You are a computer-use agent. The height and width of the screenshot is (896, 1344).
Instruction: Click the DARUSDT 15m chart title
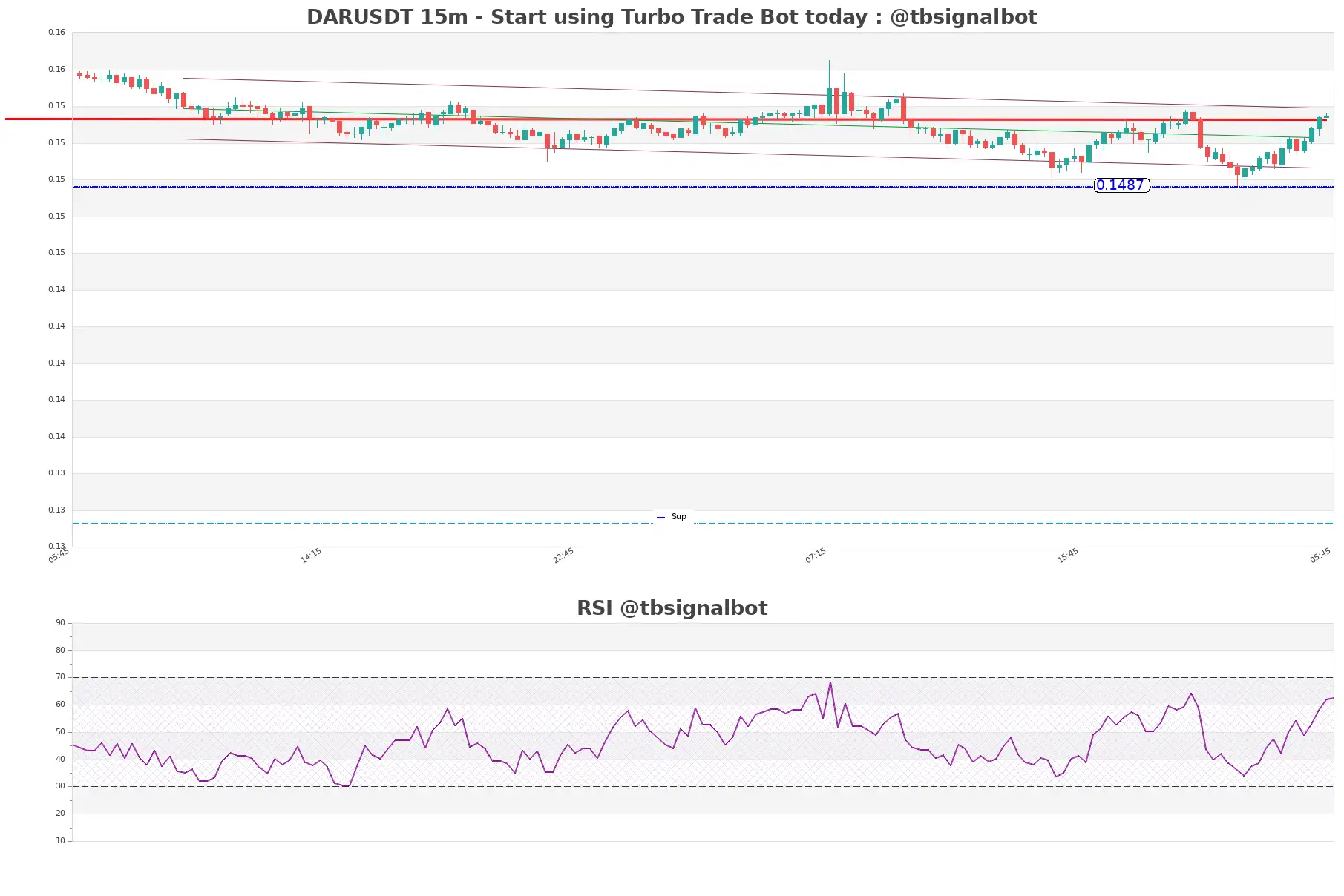tap(672, 17)
